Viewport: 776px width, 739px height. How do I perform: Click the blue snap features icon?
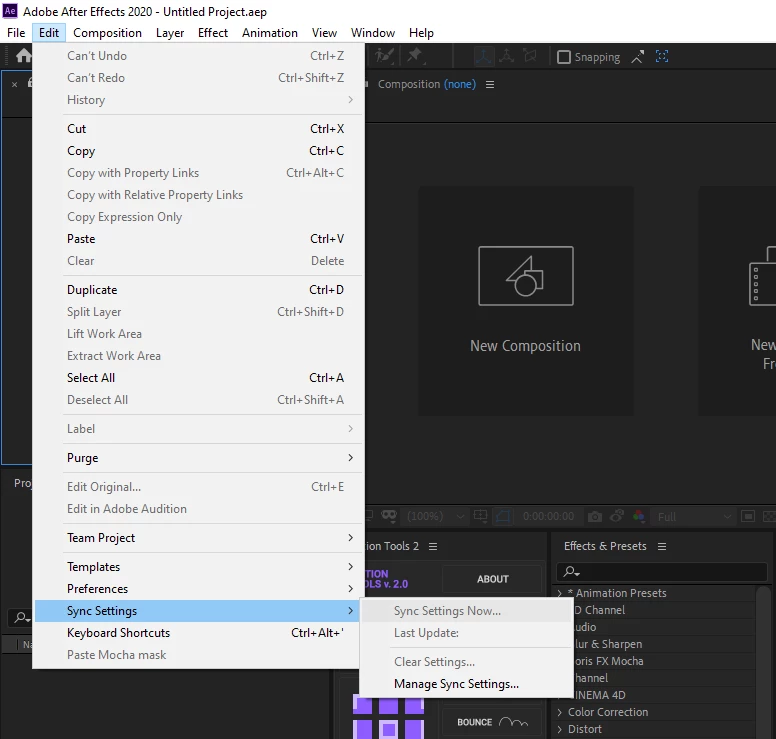[662, 56]
